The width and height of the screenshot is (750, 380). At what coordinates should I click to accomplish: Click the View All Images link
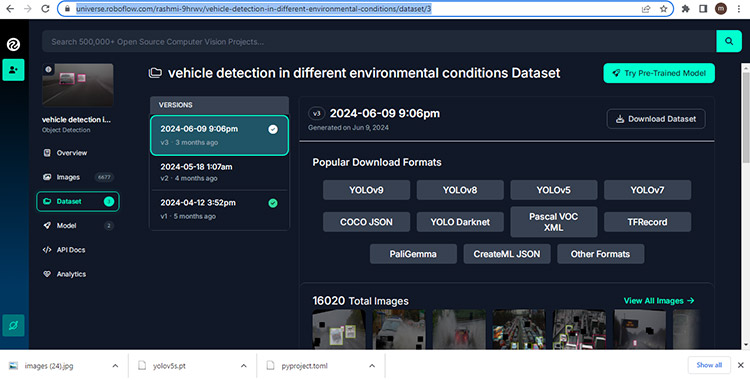coord(659,301)
